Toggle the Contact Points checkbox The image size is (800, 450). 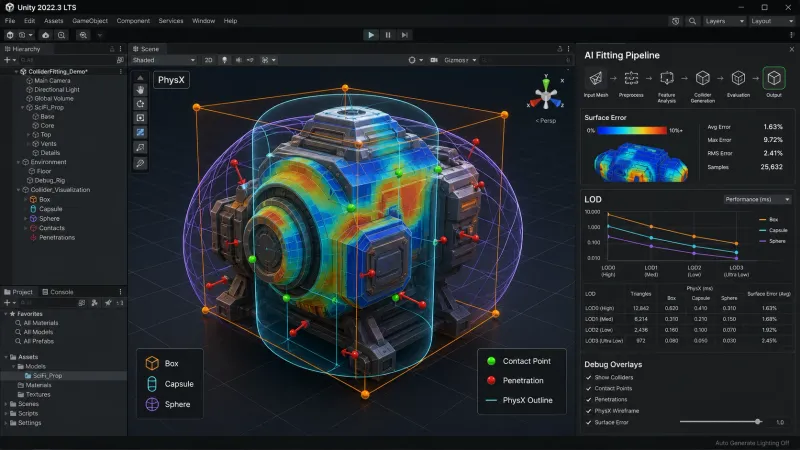(588, 388)
